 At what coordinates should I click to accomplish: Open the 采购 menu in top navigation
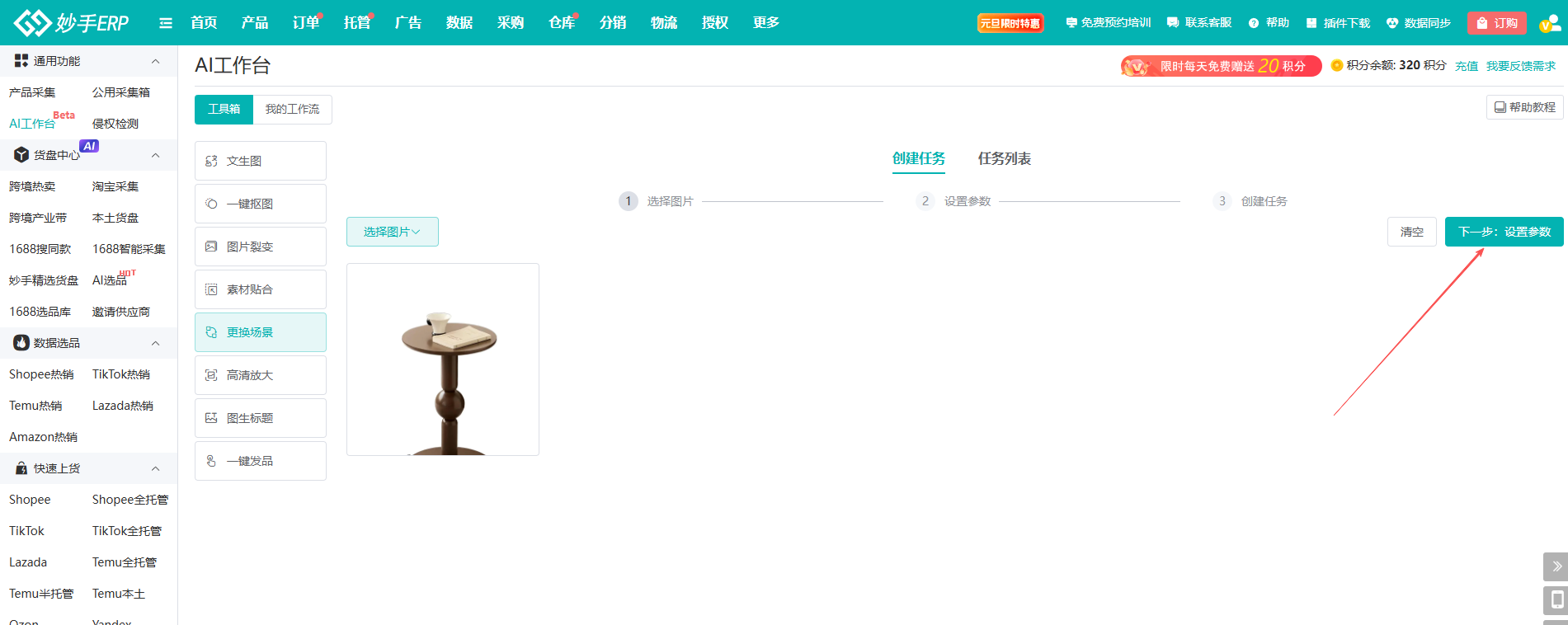[x=511, y=23]
